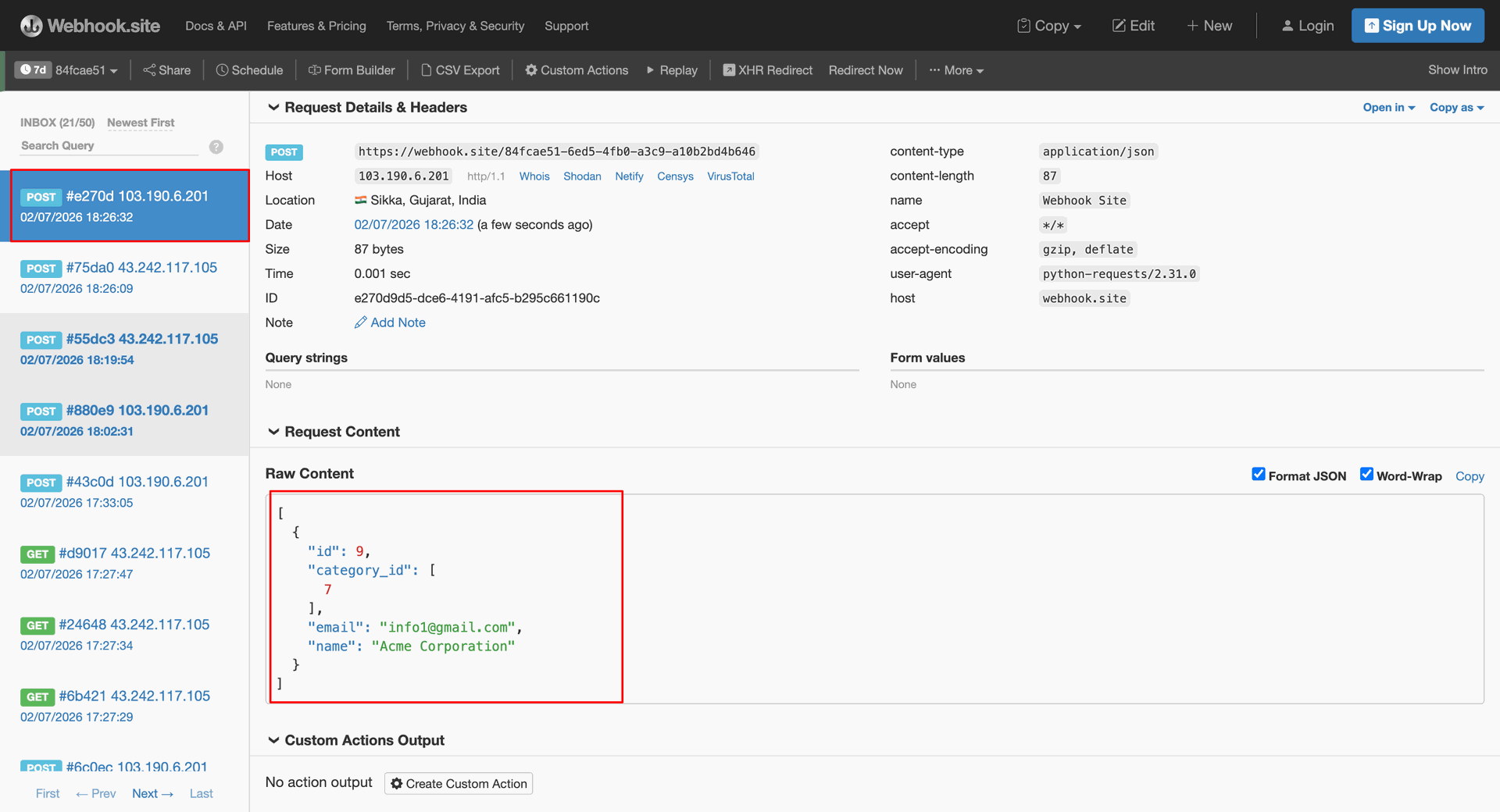Image resolution: width=1500 pixels, height=812 pixels.
Task: Click Create Custom Action button
Action: pyautogui.click(x=459, y=783)
